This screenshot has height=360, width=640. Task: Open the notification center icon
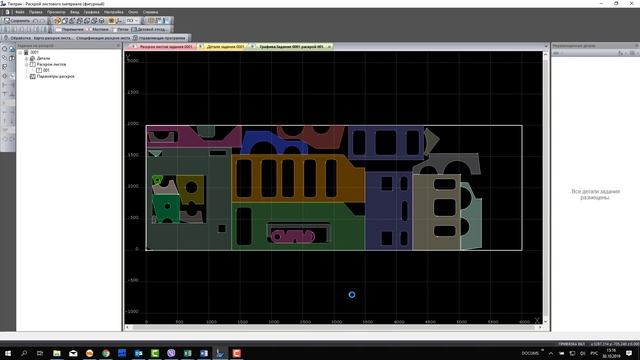(x=629, y=353)
